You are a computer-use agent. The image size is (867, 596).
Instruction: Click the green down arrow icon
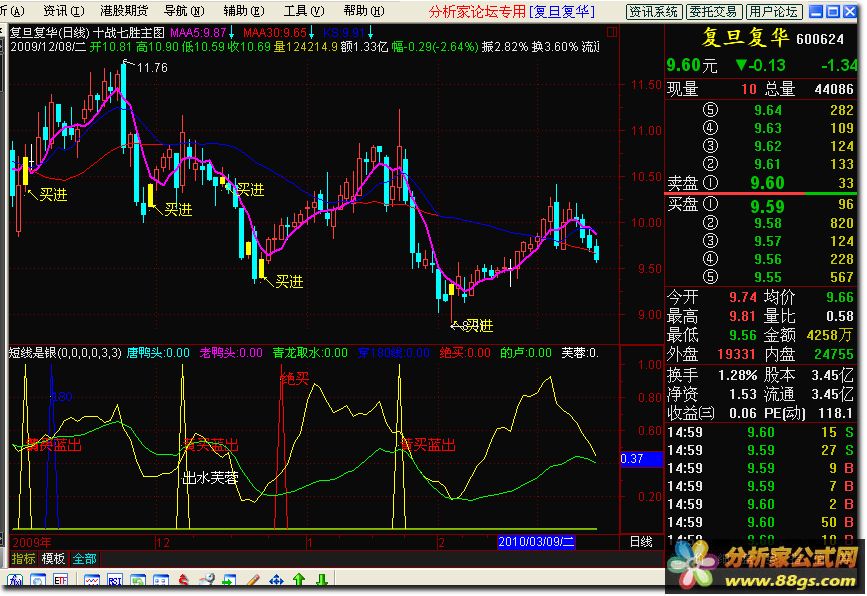pos(322,581)
